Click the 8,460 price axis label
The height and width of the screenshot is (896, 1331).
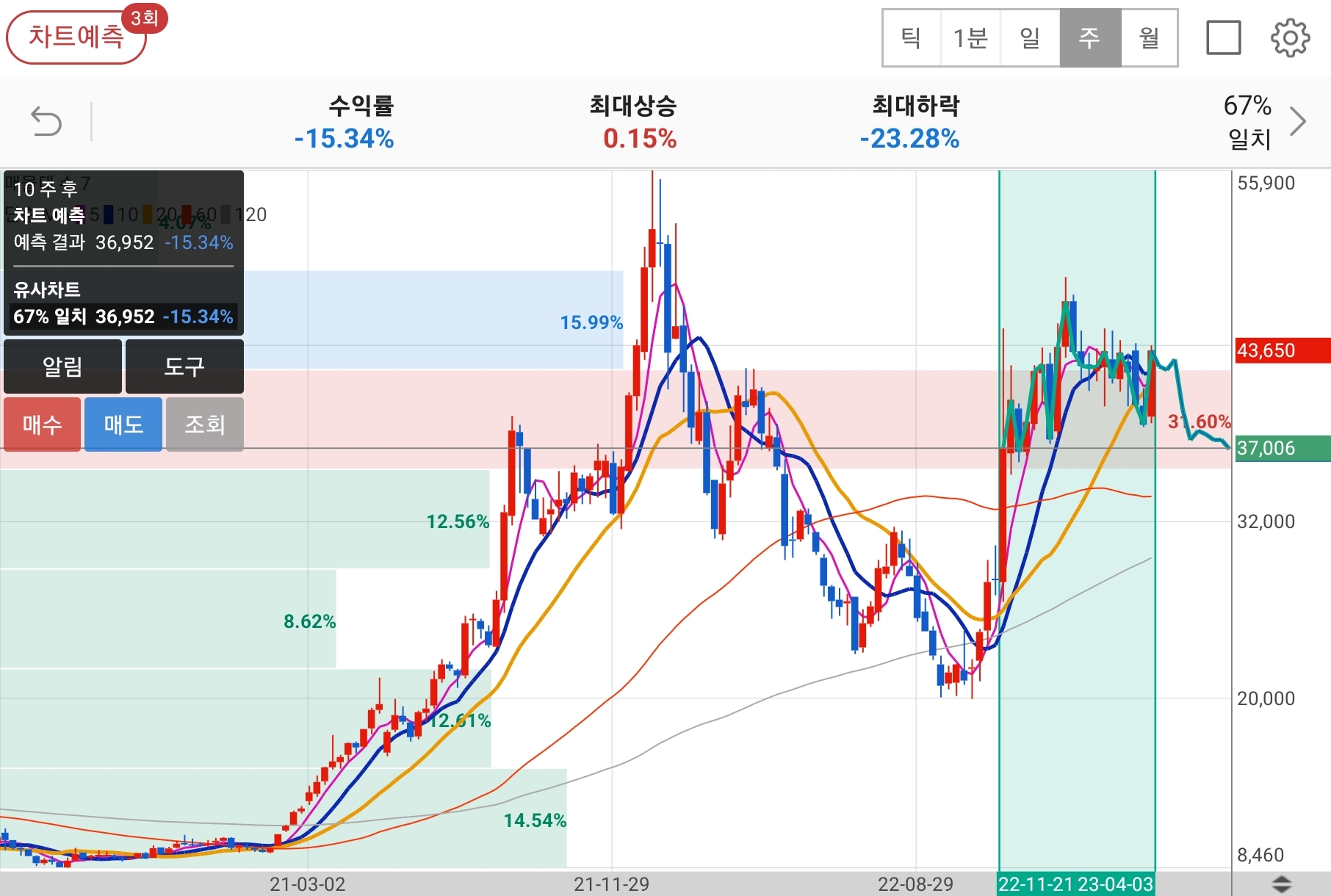coord(1260,855)
